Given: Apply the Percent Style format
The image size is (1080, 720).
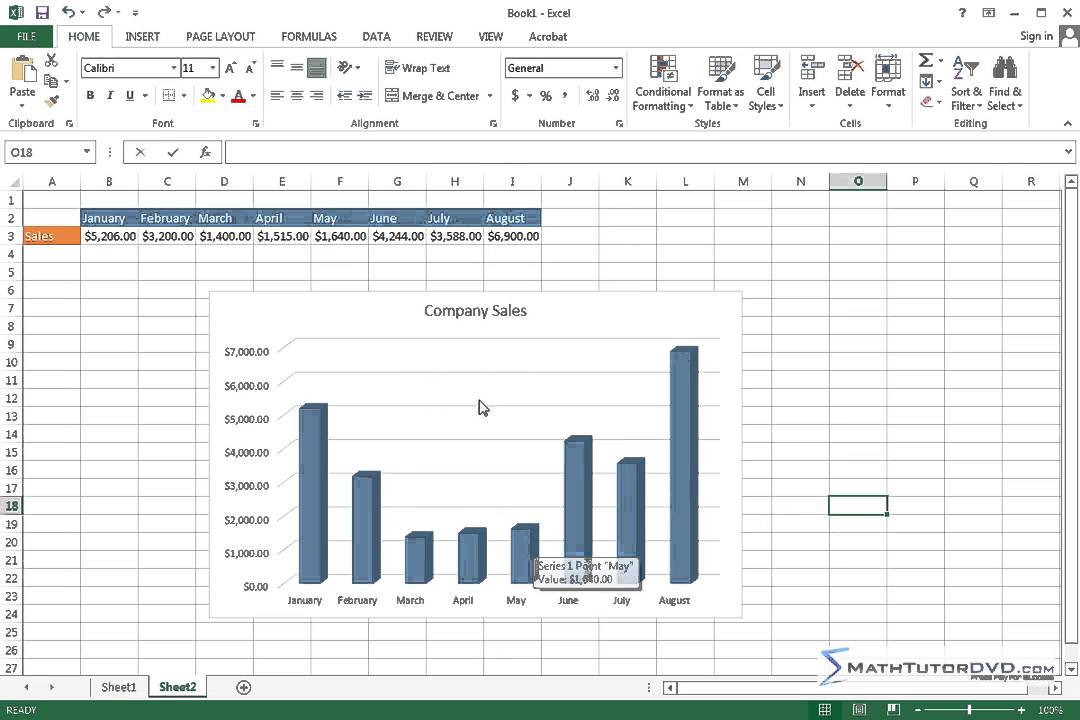Looking at the screenshot, I should (x=546, y=95).
